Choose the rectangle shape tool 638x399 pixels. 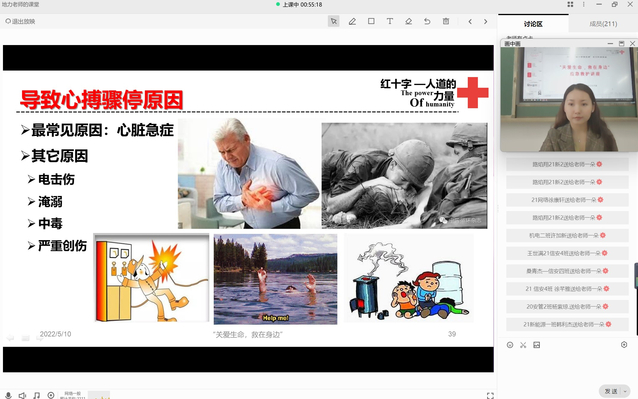(371, 21)
